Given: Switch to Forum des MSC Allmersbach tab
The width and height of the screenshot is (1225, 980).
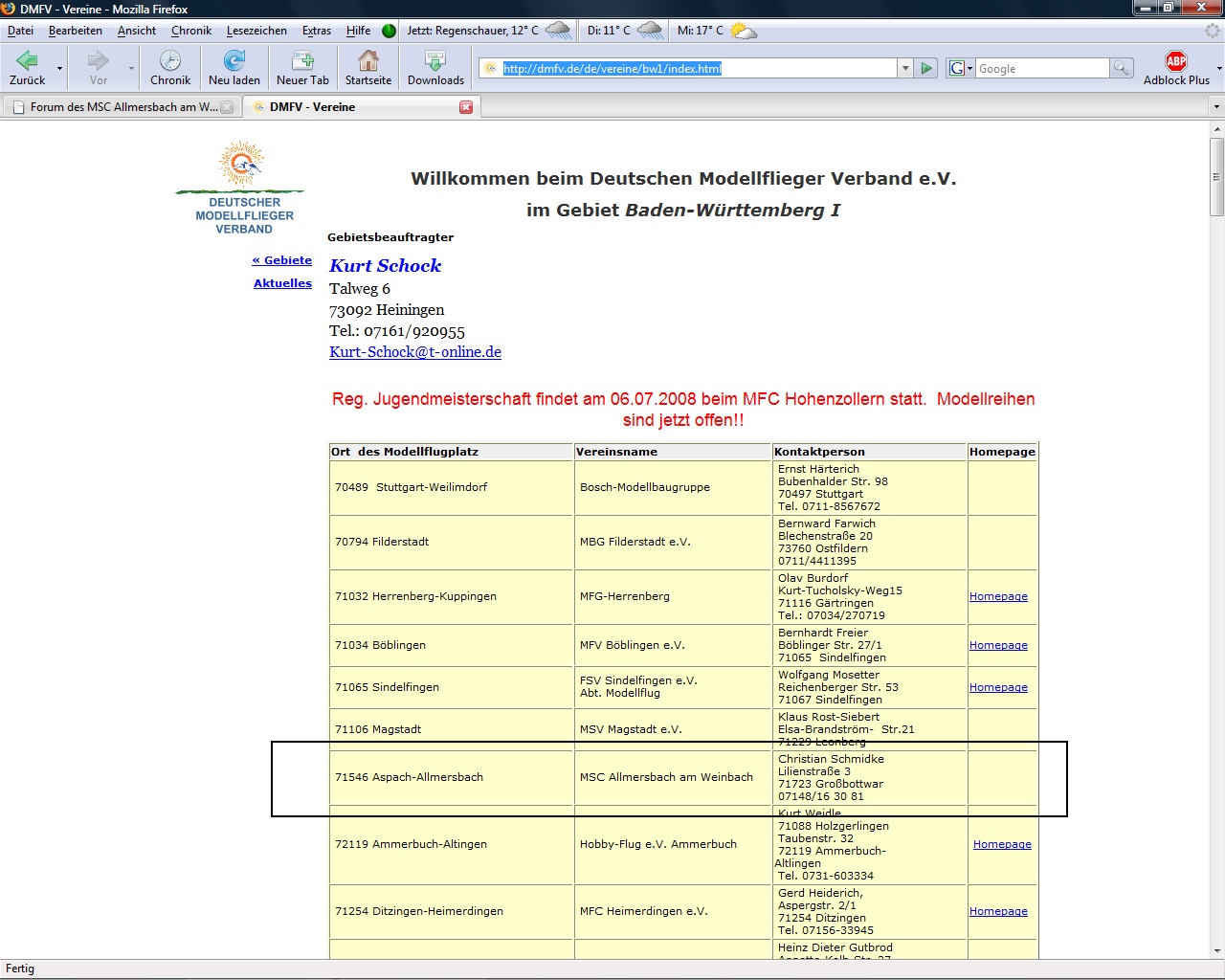Looking at the screenshot, I should [122, 107].
